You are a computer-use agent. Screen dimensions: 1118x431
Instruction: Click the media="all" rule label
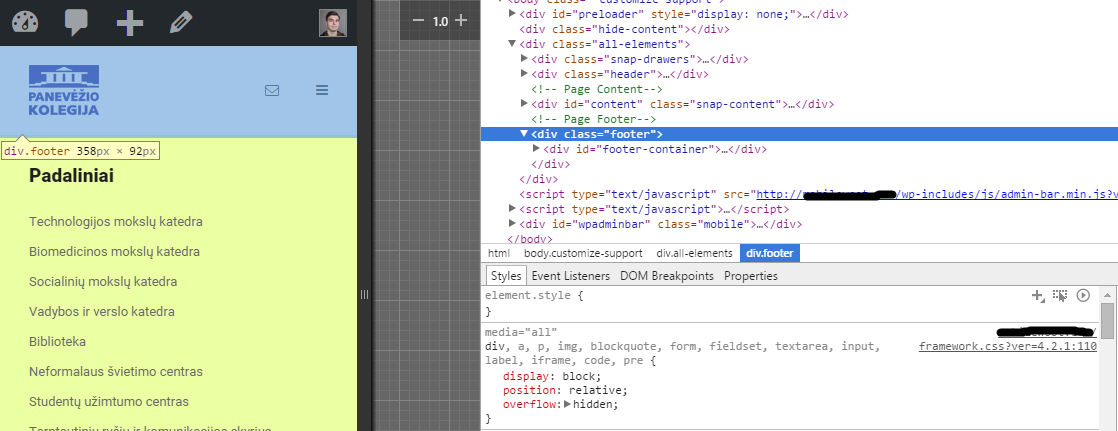(x=520, y=333)
